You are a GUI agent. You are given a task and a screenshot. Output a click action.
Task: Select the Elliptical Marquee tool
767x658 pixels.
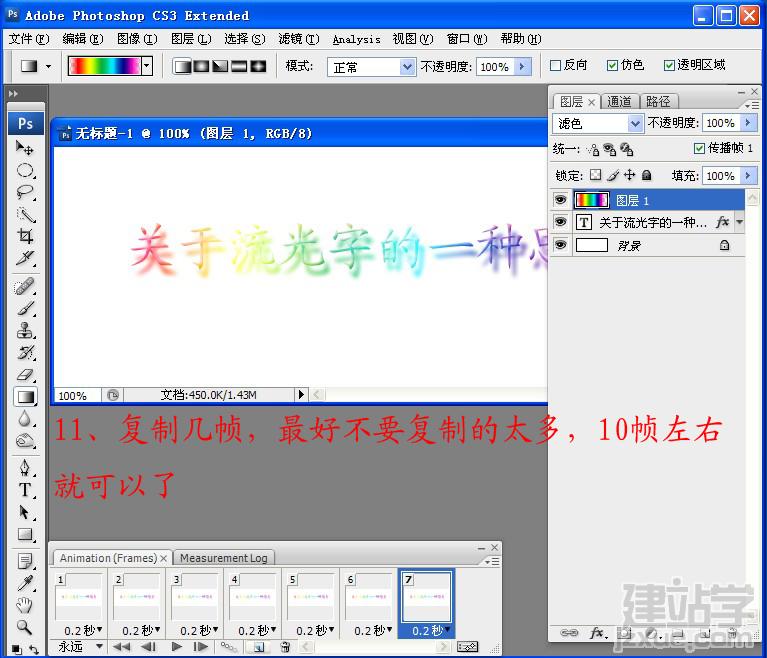(24, 170)
